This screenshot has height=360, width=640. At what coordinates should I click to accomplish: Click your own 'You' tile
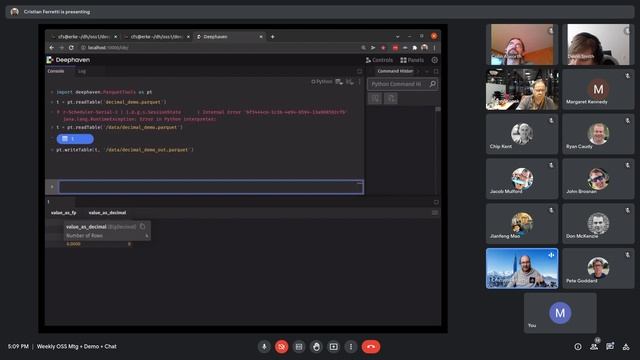point(560,313)
